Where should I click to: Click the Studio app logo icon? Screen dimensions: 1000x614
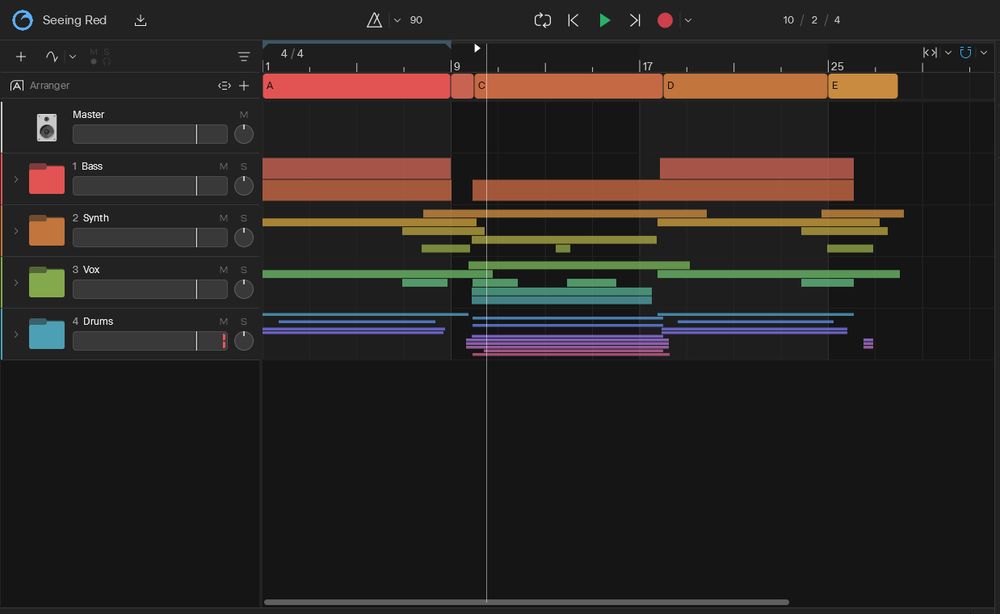(x=22, y=20)
